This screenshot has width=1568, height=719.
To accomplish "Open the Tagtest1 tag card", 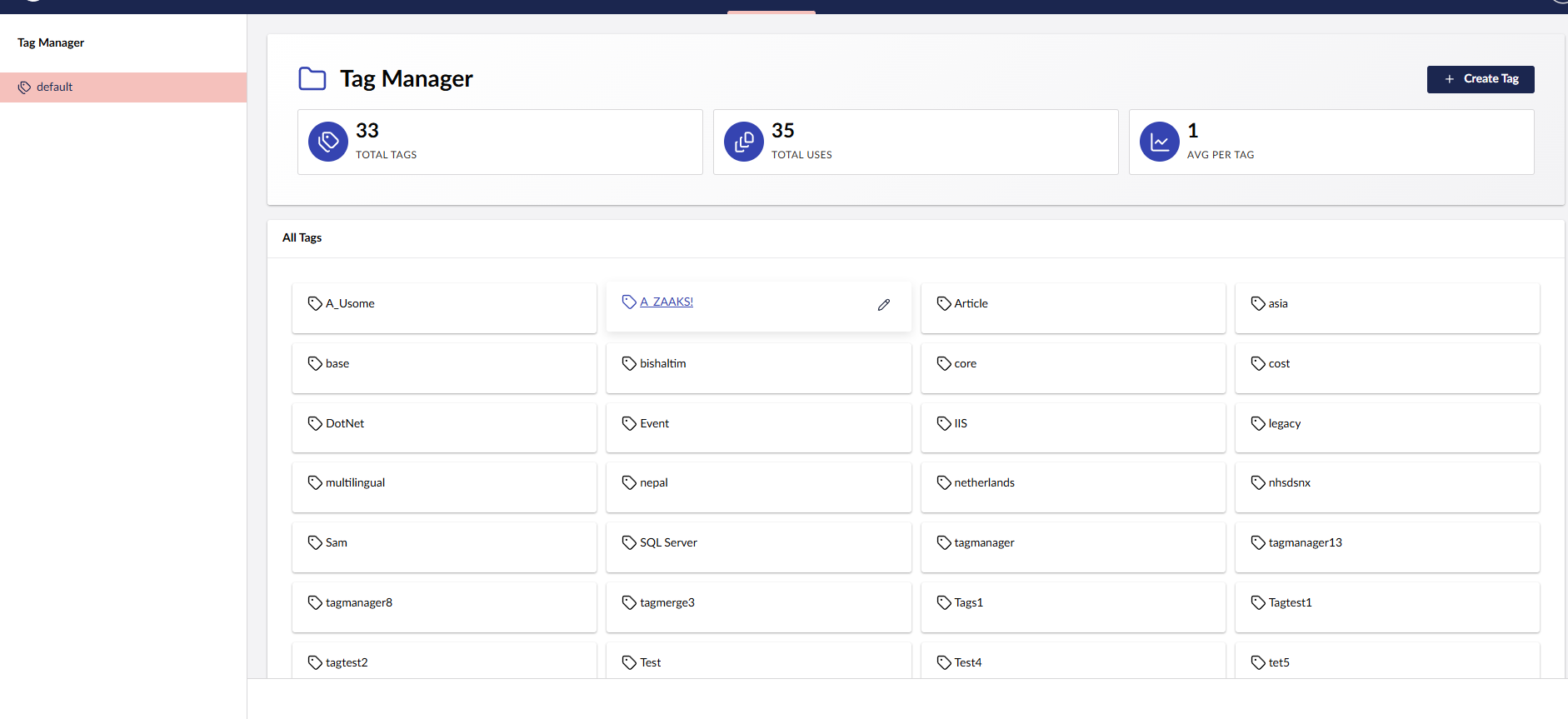I will 1387,607.
